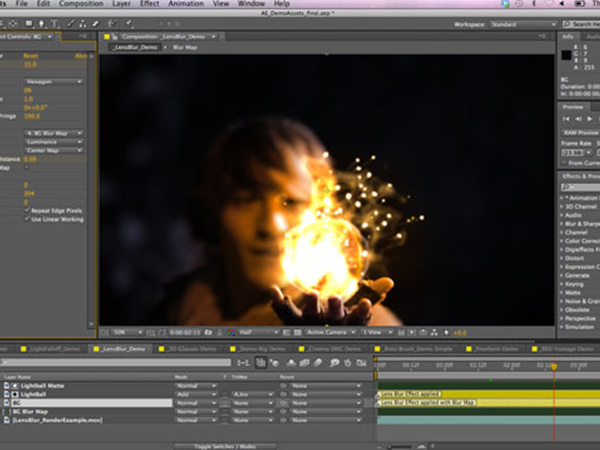The height and width of the screenshot is (450, 600).
Task: Click the RAM Preview button
Action: (x=580, y=132)
